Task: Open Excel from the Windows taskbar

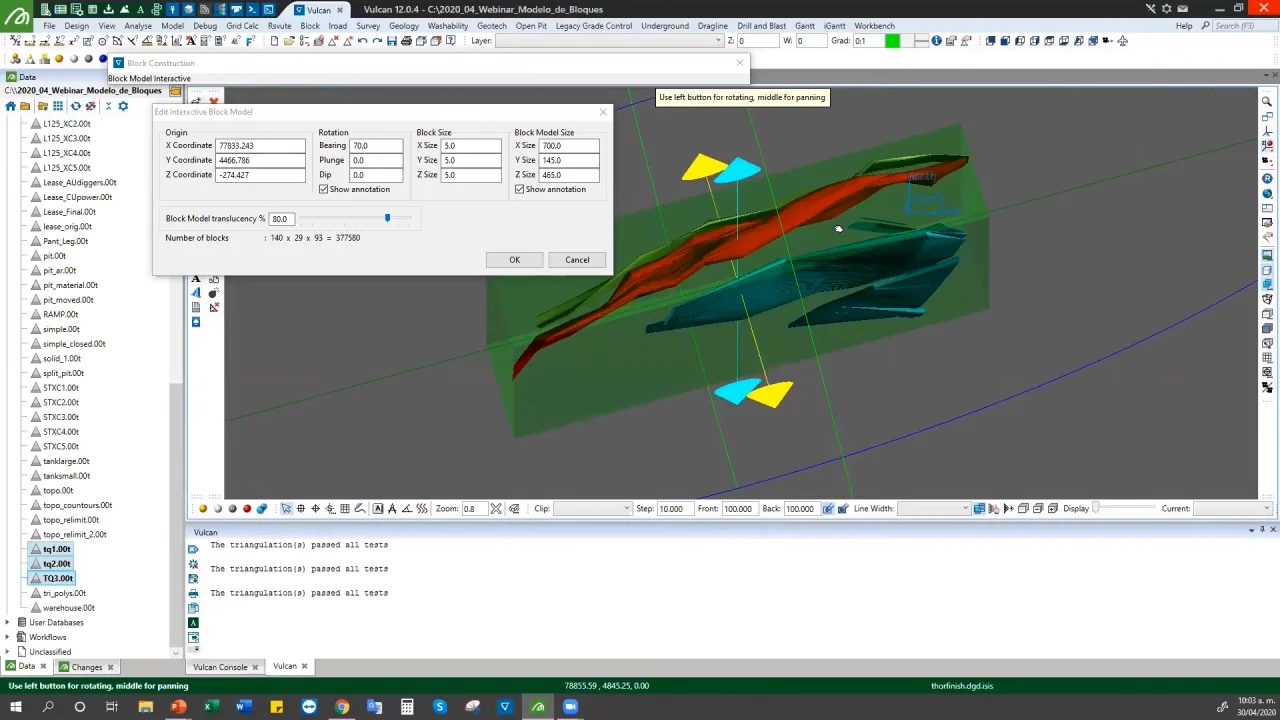Action: point(211,707)
